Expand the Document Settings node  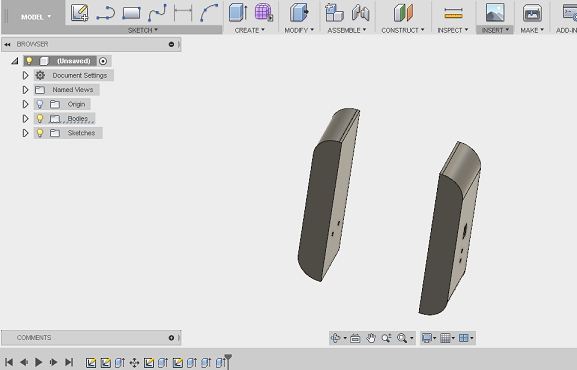(x=25, y=75)
